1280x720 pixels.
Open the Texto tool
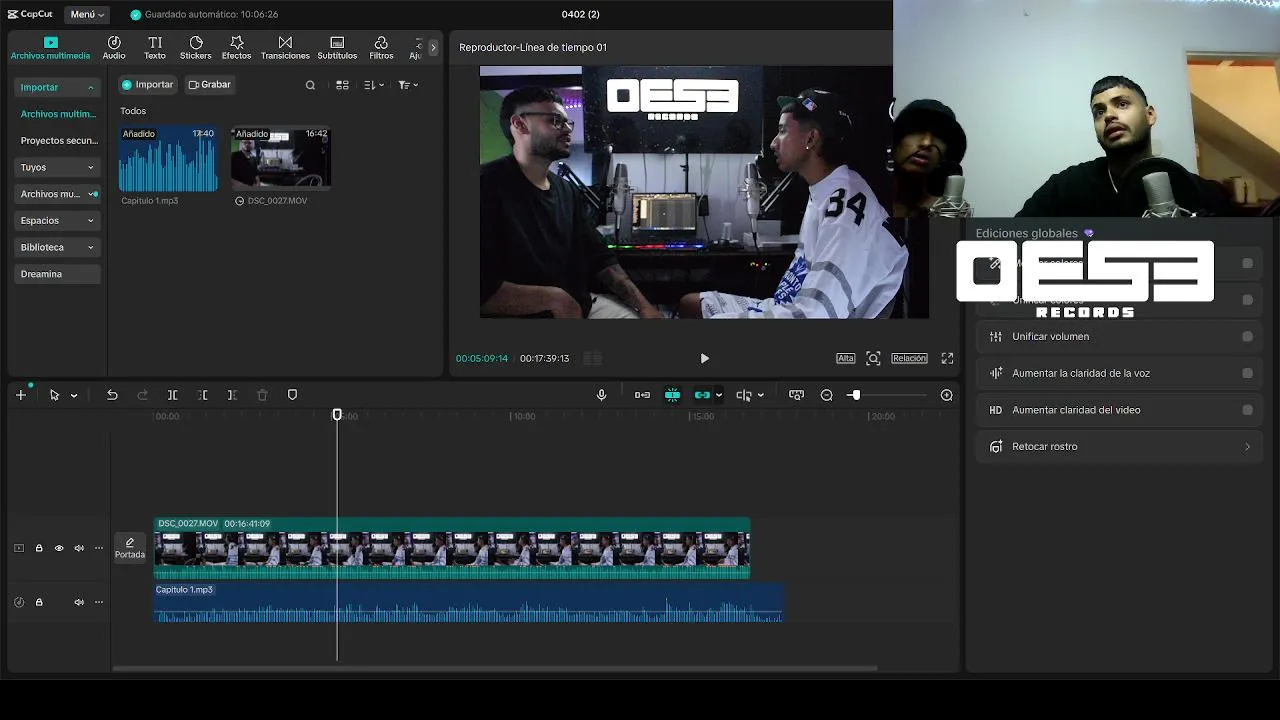pyautogui.click(x=155, y=47)
